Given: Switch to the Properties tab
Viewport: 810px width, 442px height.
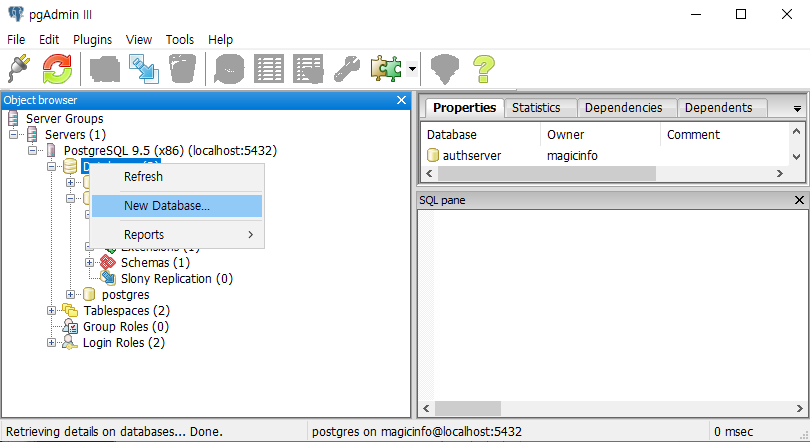Looking at the screenshot, I should click(x=464, y=107).
